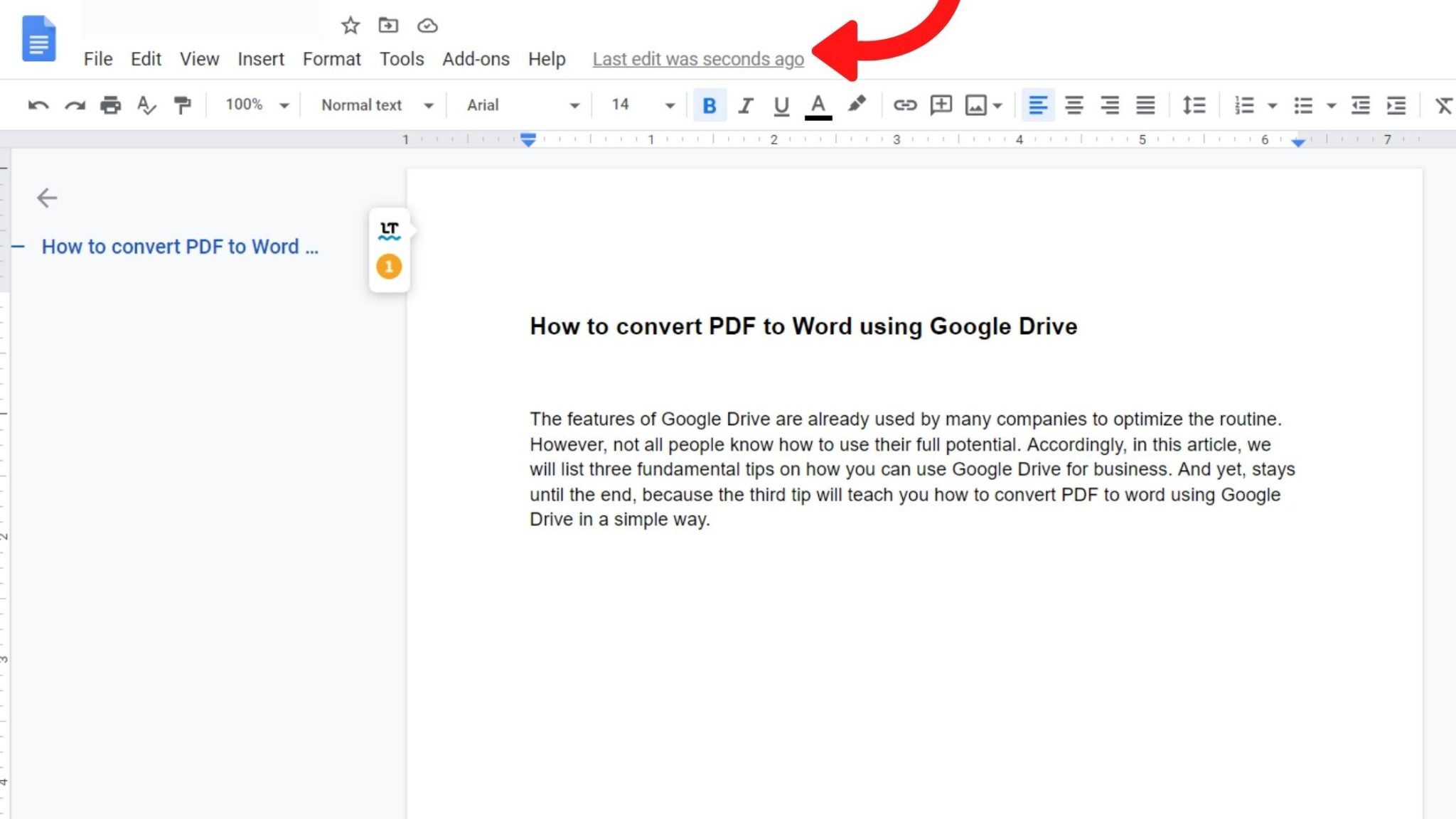This screenshot has height=819, width=1456.
Task: Open the 100% zoom dropdown
Action: 257,105
